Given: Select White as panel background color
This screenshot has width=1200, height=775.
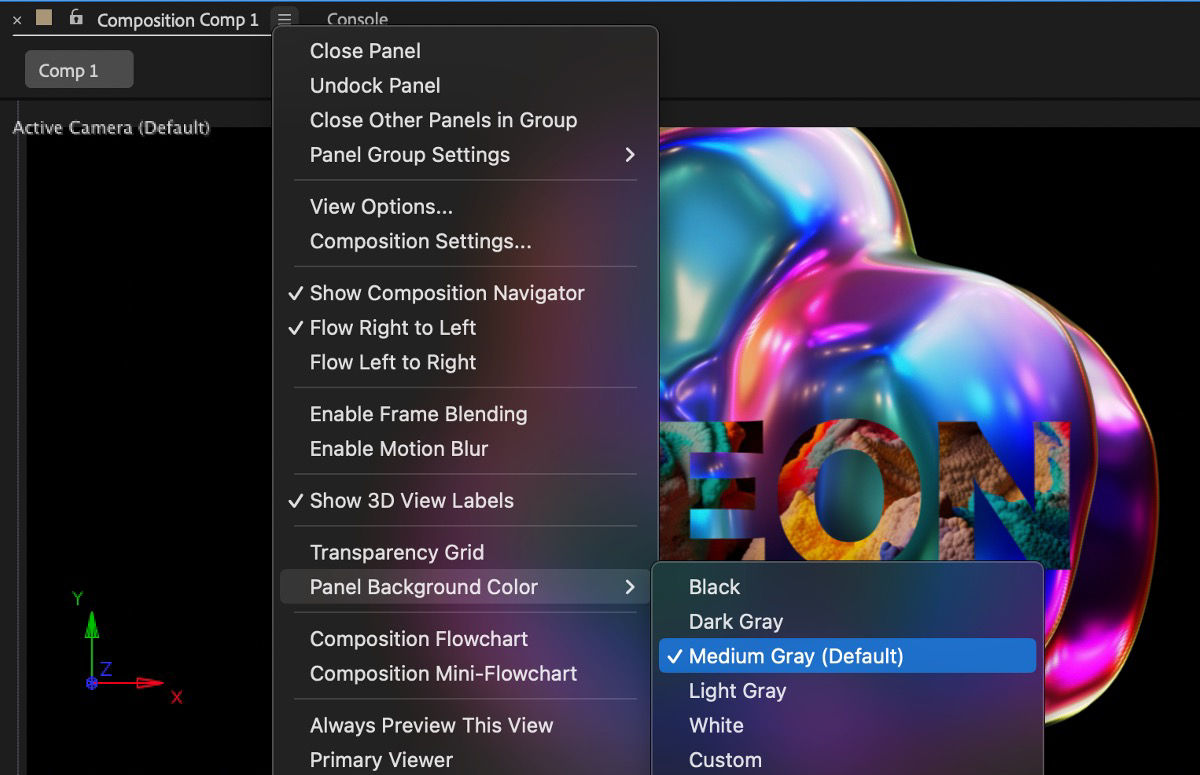Looking at the screenshot, I should tap(716, 725).
